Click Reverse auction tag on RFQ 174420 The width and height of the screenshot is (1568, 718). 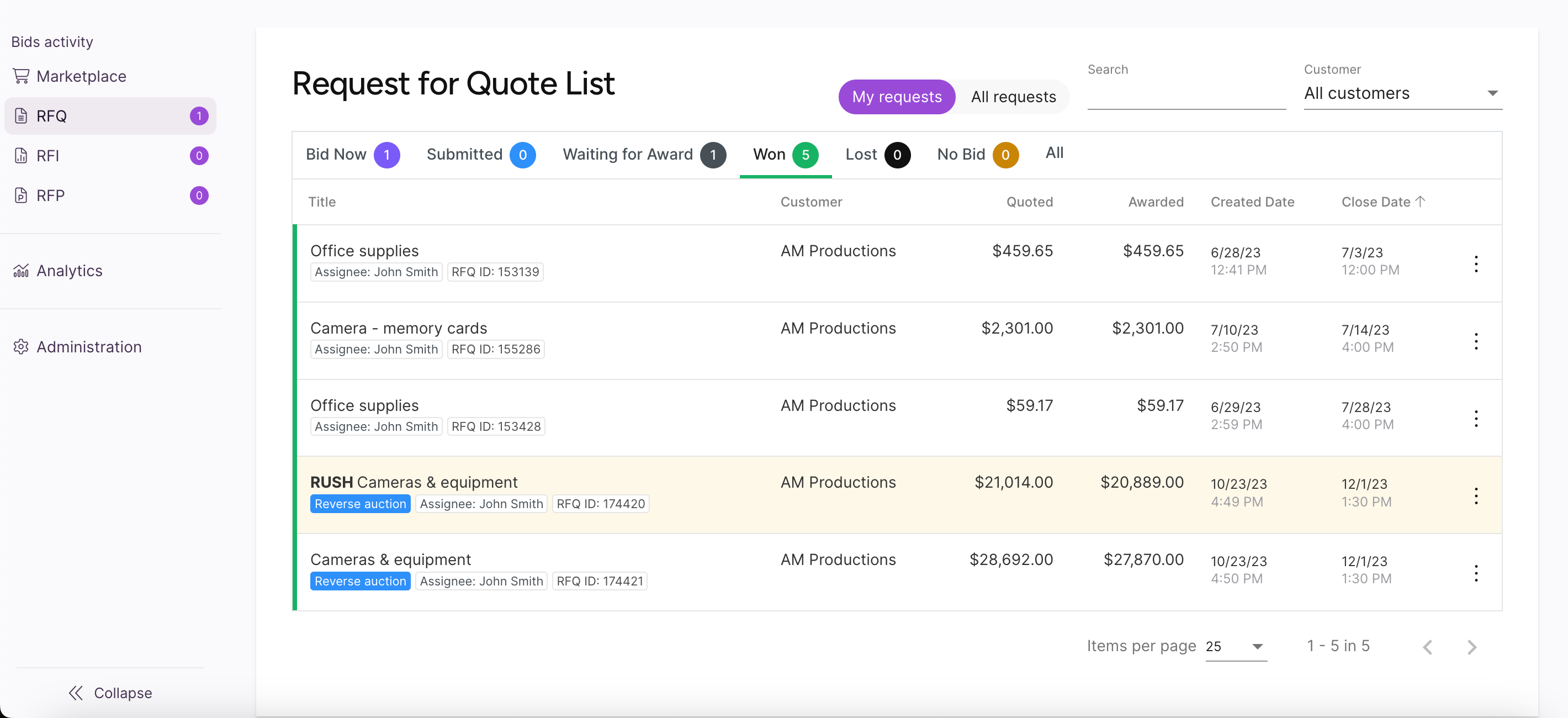(x=360, y=504)
